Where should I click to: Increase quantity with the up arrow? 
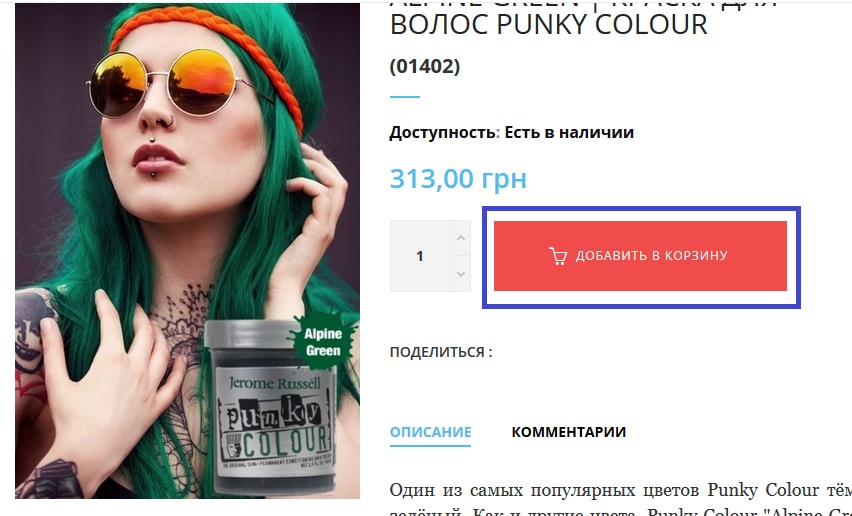pyautogui.click(x=461, y=238)
